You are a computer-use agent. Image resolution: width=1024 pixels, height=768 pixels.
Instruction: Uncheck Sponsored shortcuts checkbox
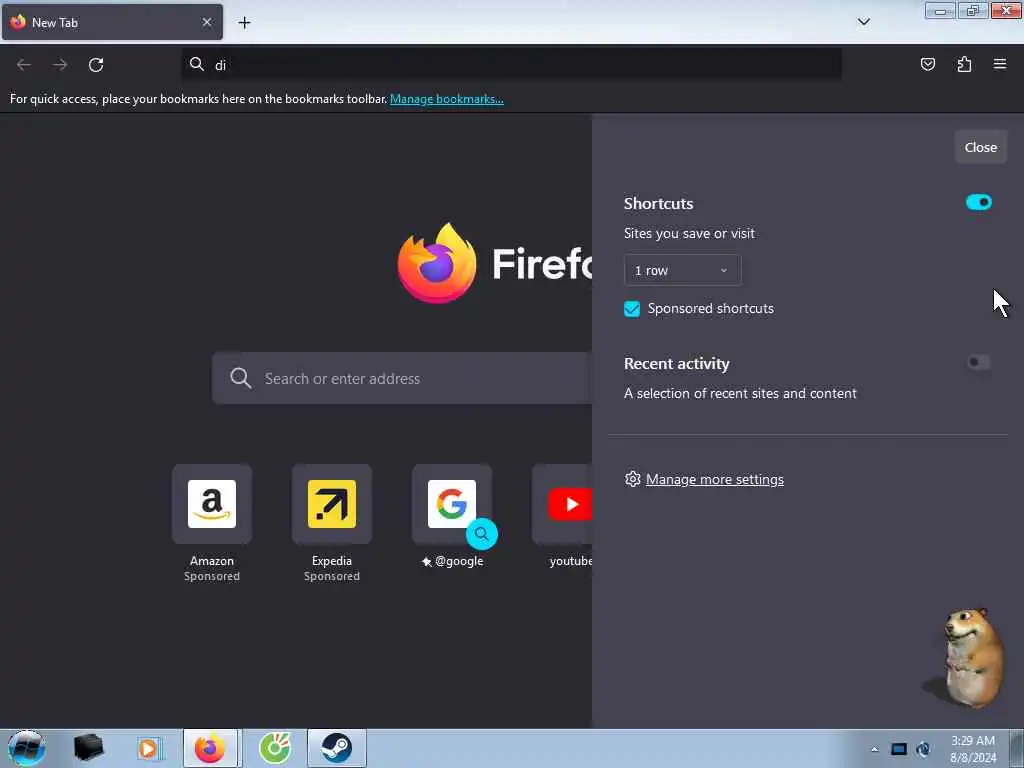pos(632,309)
